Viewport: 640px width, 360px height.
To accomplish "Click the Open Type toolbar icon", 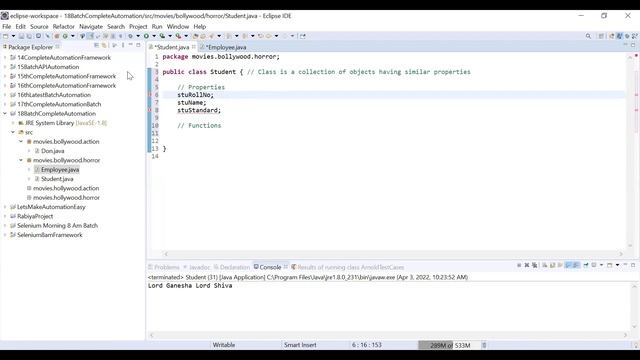I will tap(196, 36).
